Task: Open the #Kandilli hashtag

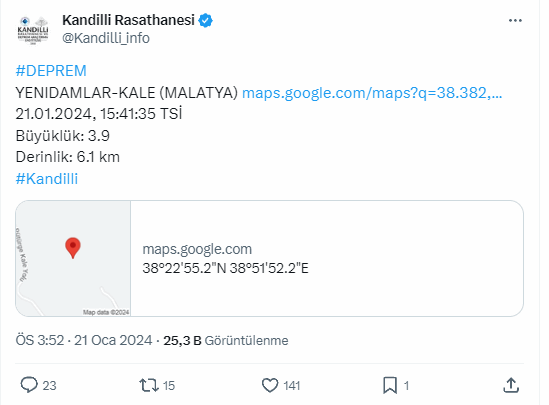Action: coord(47,179)
